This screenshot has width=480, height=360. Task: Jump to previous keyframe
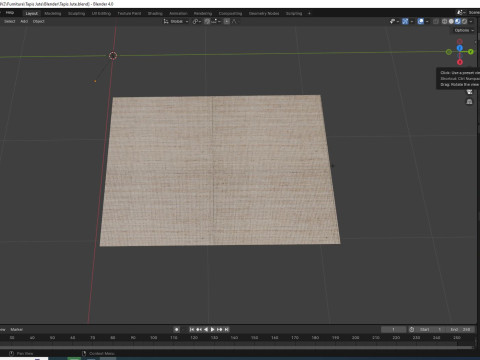(x=199, y=330)
